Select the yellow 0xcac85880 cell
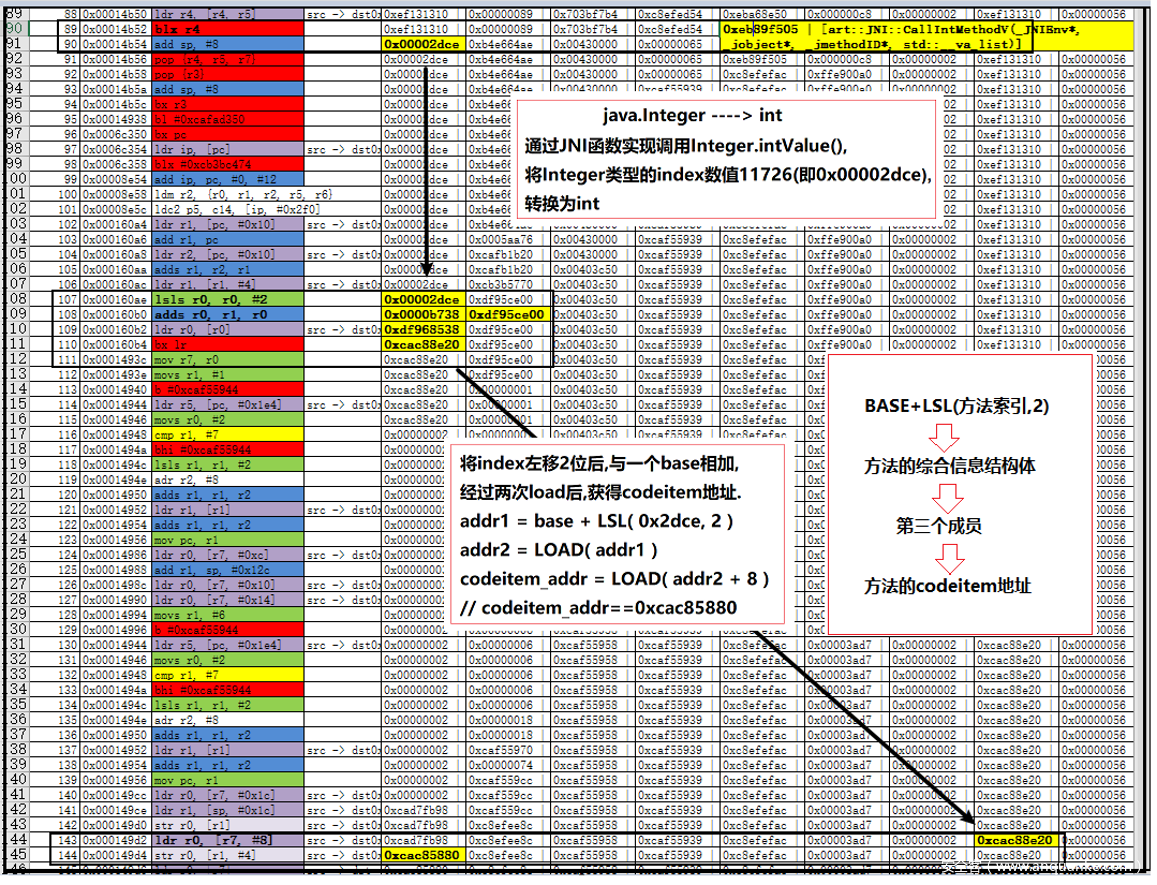The image size is (1157, 885). point(424,855)
